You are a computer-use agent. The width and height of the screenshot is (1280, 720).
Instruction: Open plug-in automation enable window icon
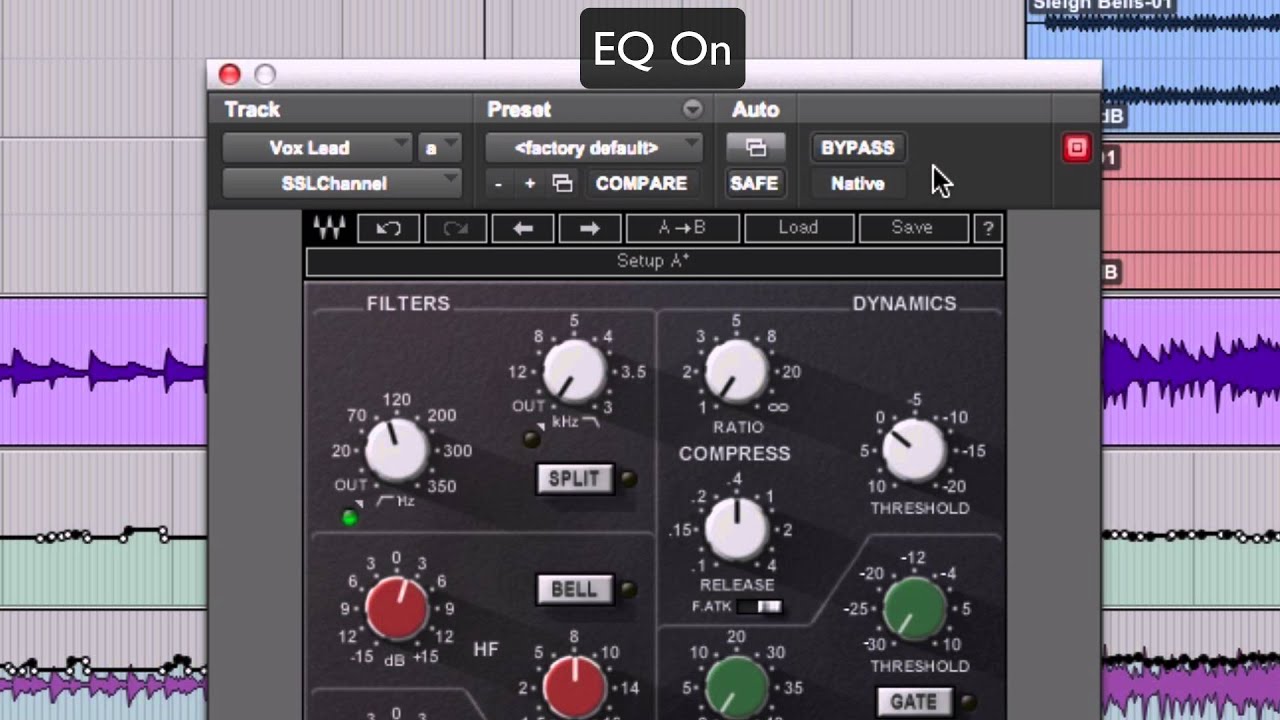point(756,148)
